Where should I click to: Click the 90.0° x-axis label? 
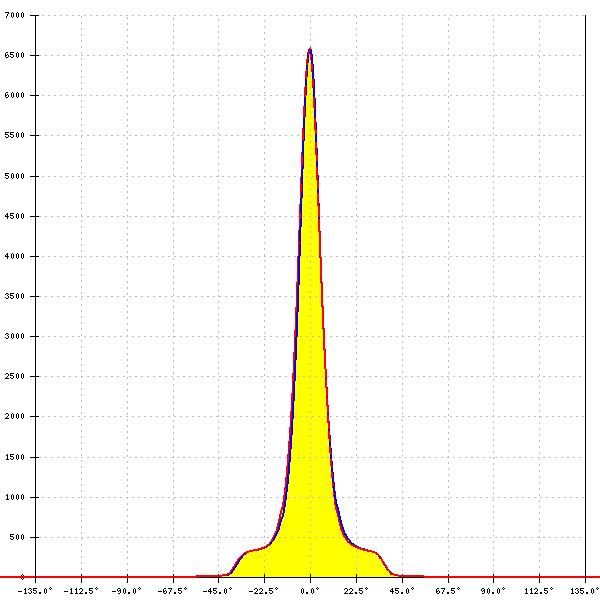[x=493, y=591]
